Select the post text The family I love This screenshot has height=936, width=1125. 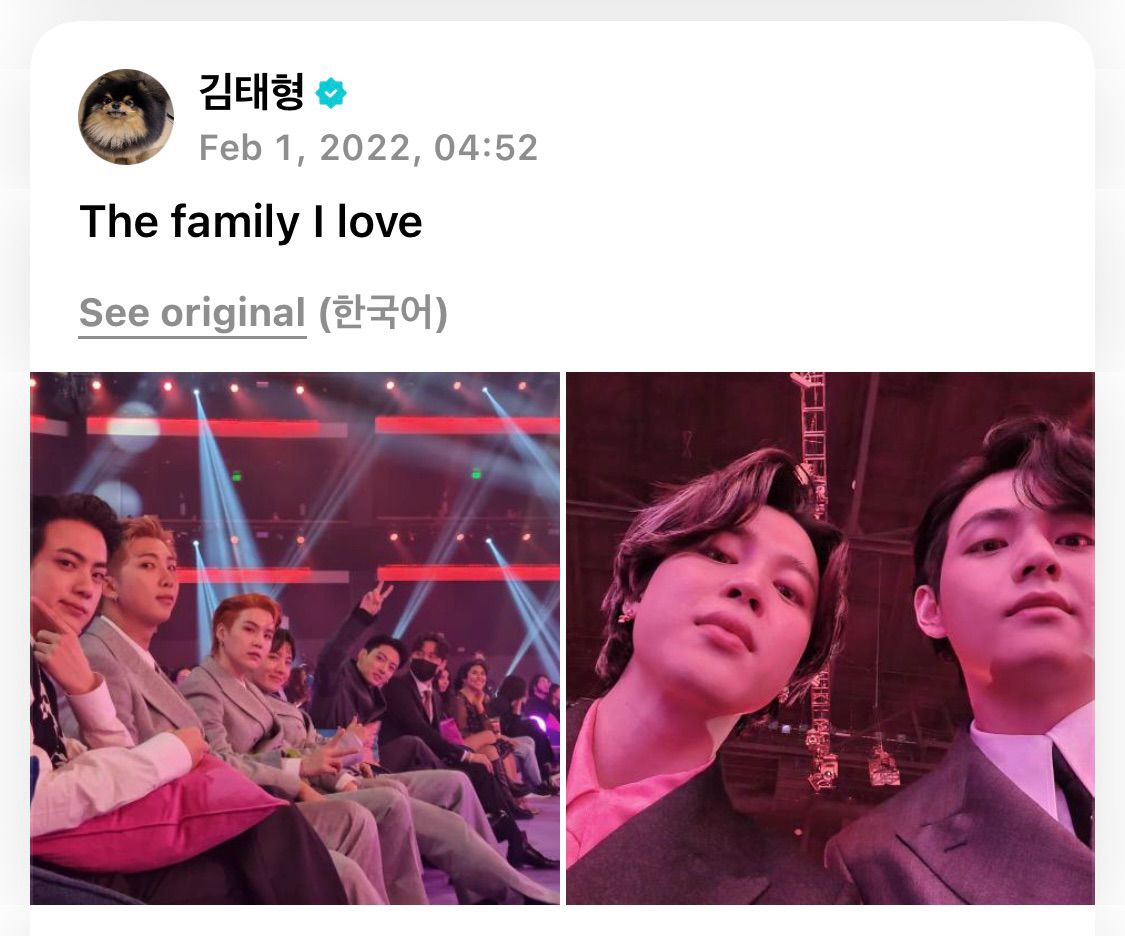click(x=250, y=221)
